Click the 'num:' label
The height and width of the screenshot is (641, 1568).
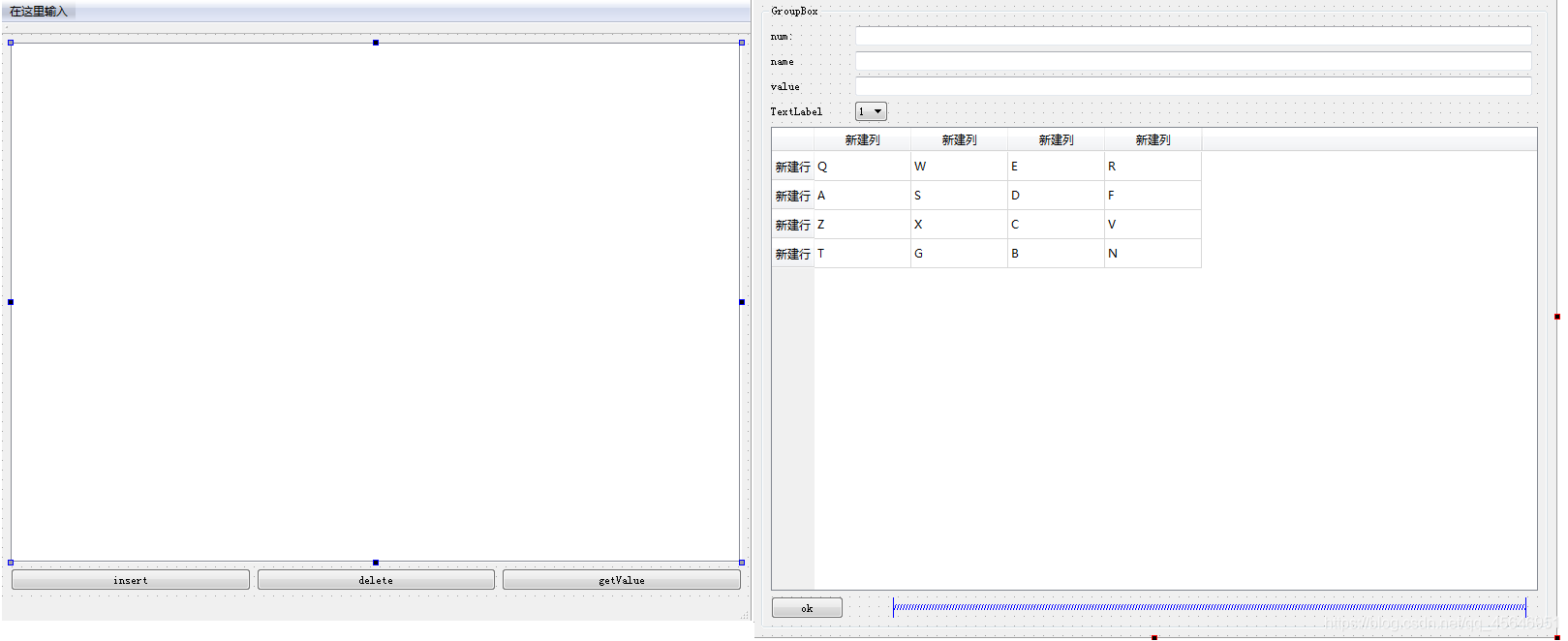(782, 36)
